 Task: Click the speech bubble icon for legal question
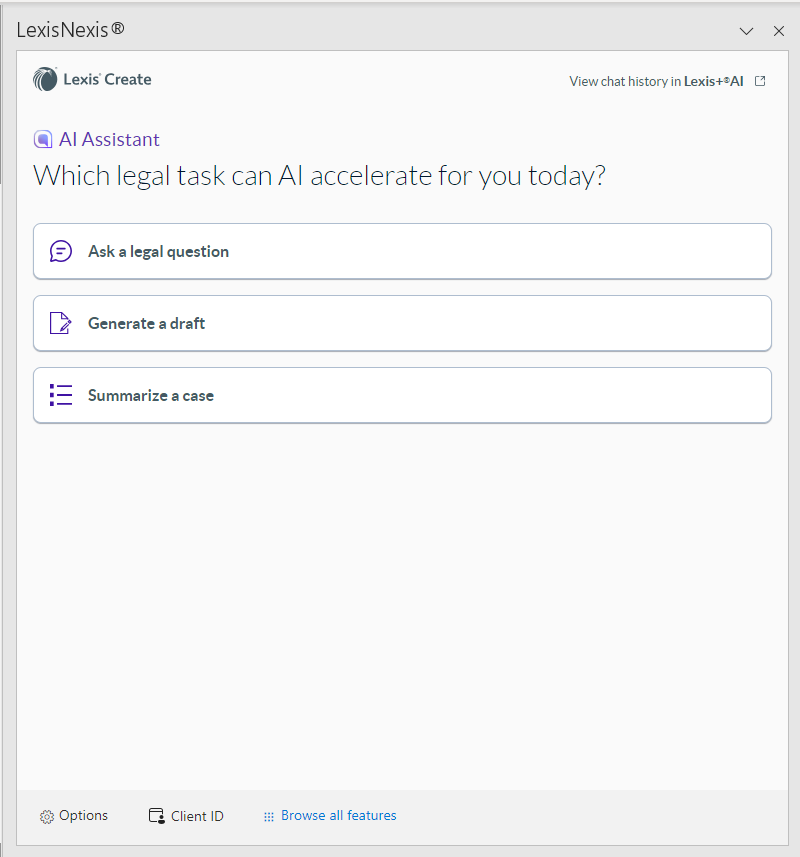click(61, 251)
